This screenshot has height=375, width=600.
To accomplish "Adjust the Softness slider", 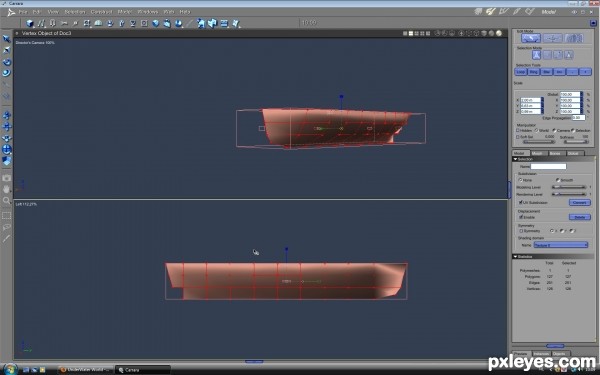I will [x=576, y=142].
